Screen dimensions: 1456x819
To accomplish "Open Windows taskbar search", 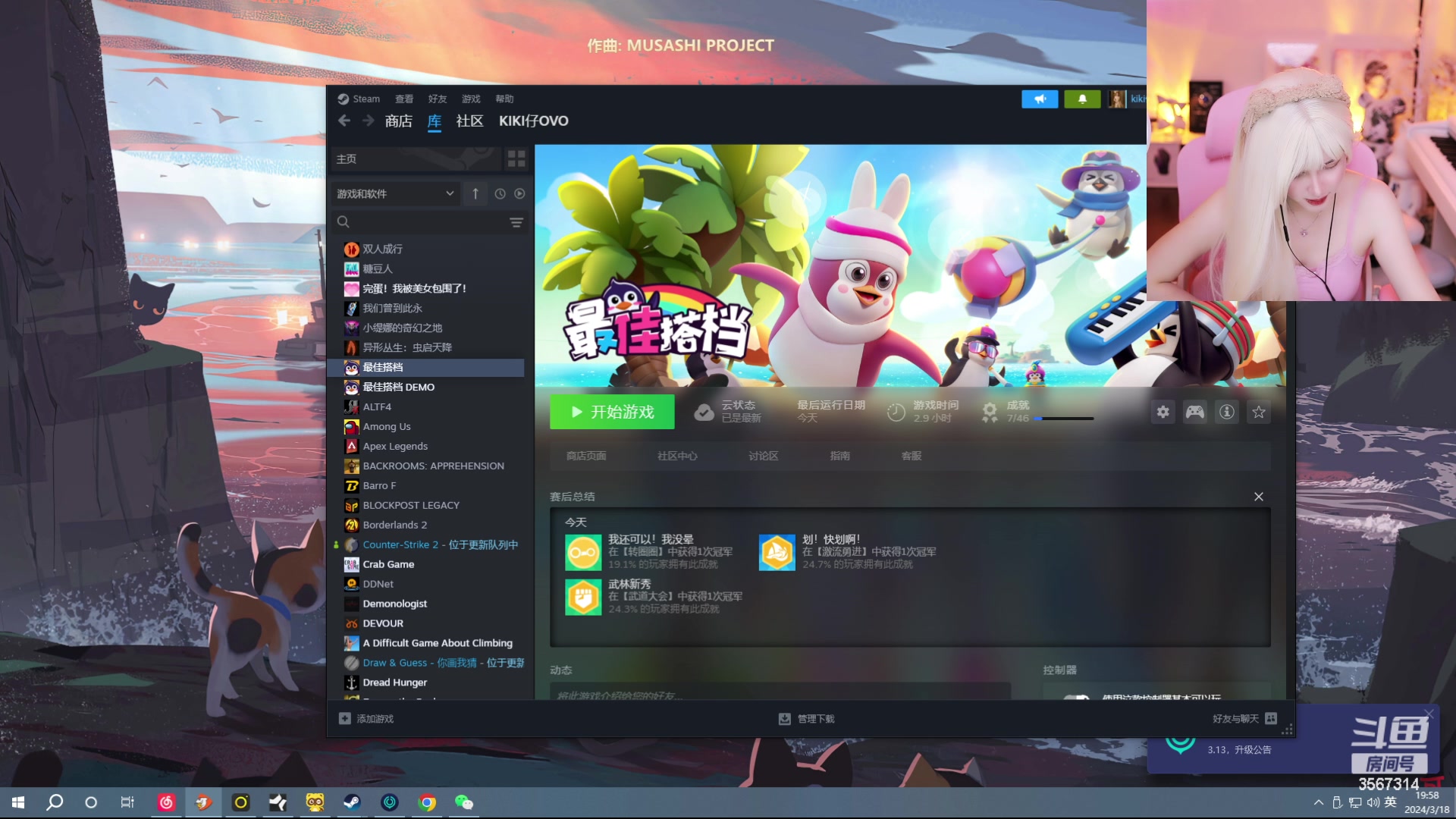I will click(55, 802).
